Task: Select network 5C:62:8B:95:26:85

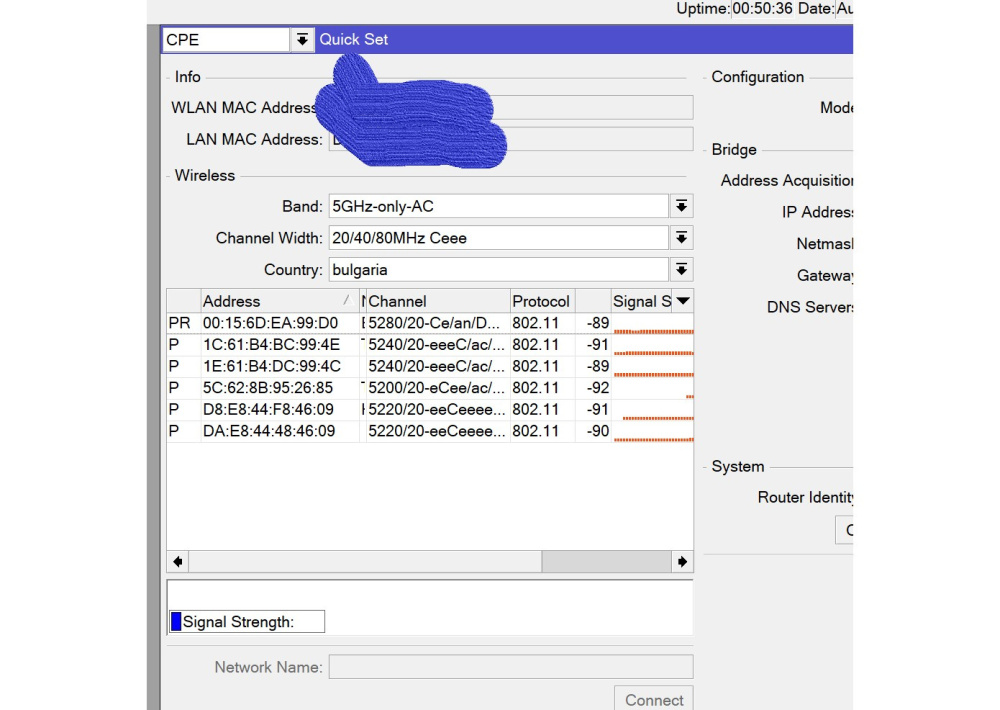Action: [x=268, y=388]
